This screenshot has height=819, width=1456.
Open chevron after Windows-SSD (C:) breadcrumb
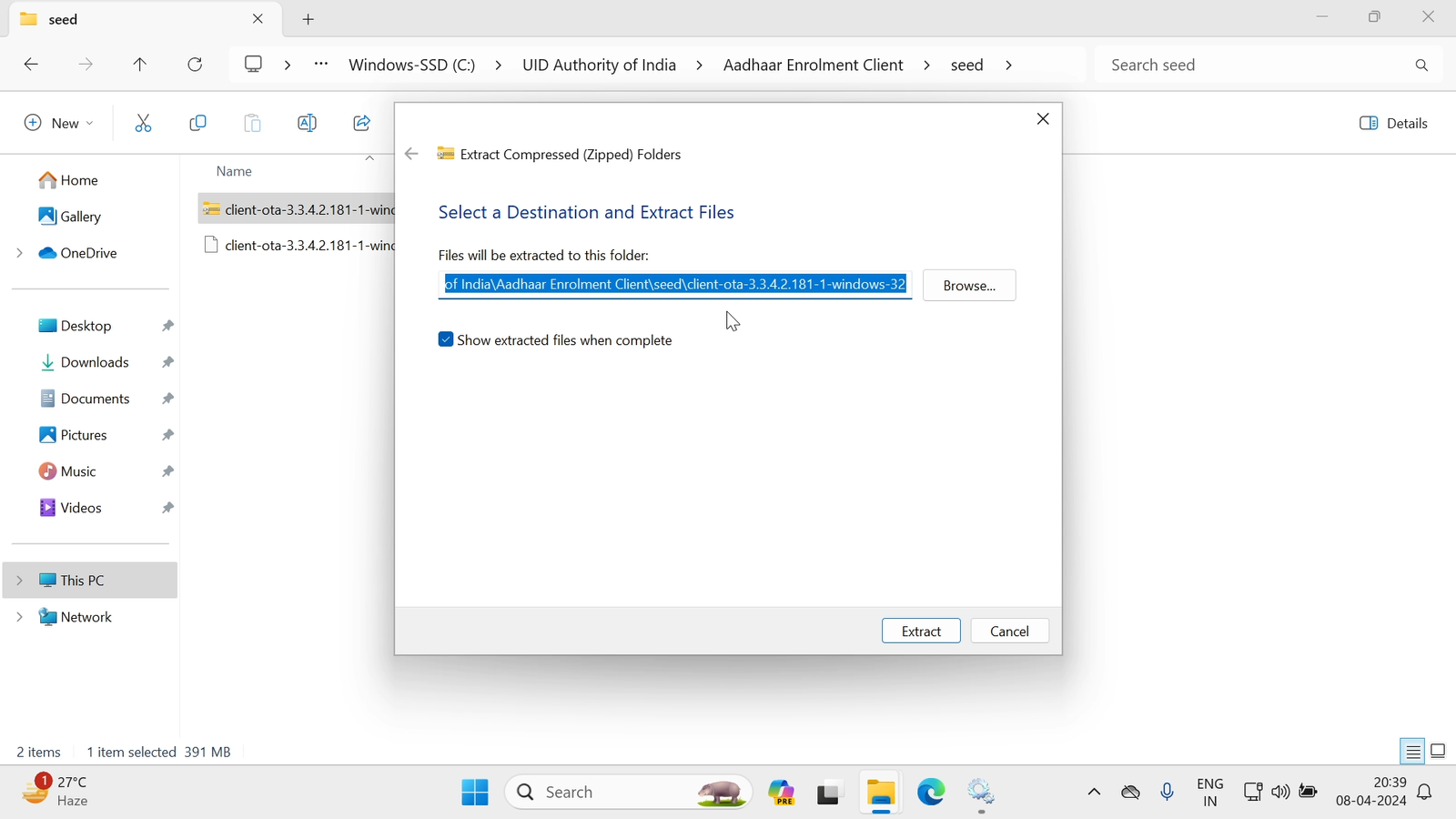(499, 66)
